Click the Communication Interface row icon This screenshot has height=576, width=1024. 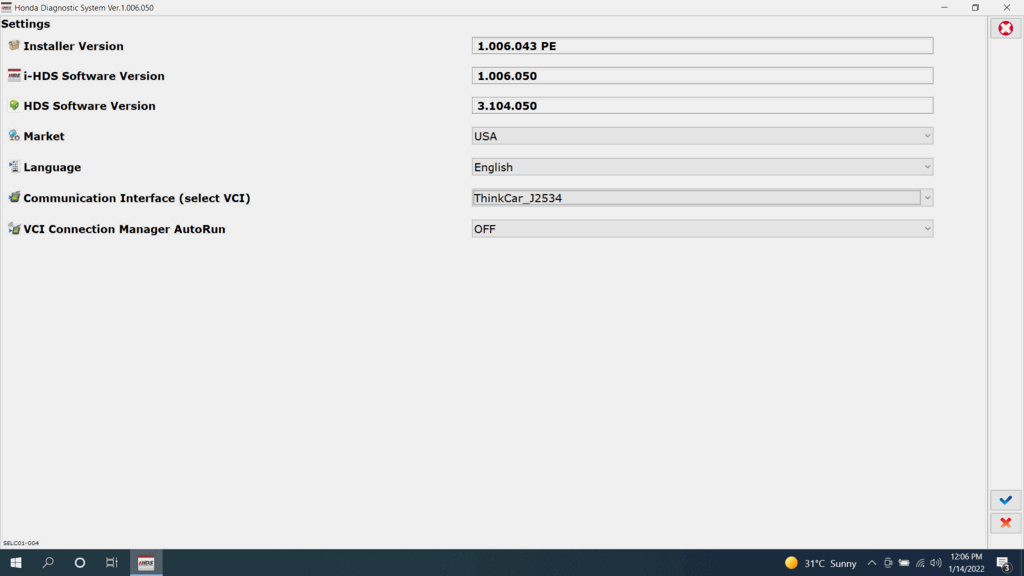point(14,198)
